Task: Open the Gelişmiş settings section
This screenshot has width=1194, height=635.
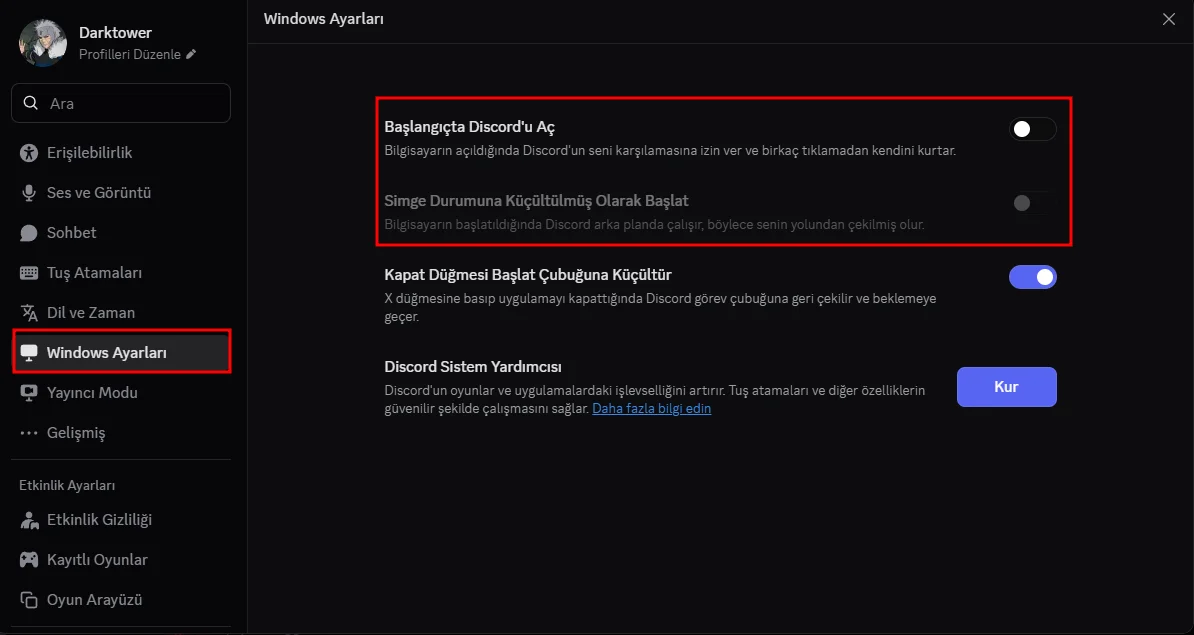Action: coord(76,433)
